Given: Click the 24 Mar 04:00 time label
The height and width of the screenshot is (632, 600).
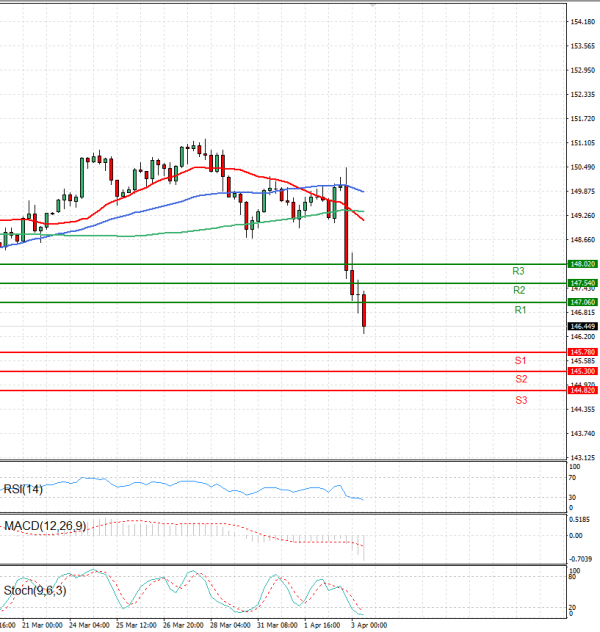Looking at the screenshot, I should 89,625.
